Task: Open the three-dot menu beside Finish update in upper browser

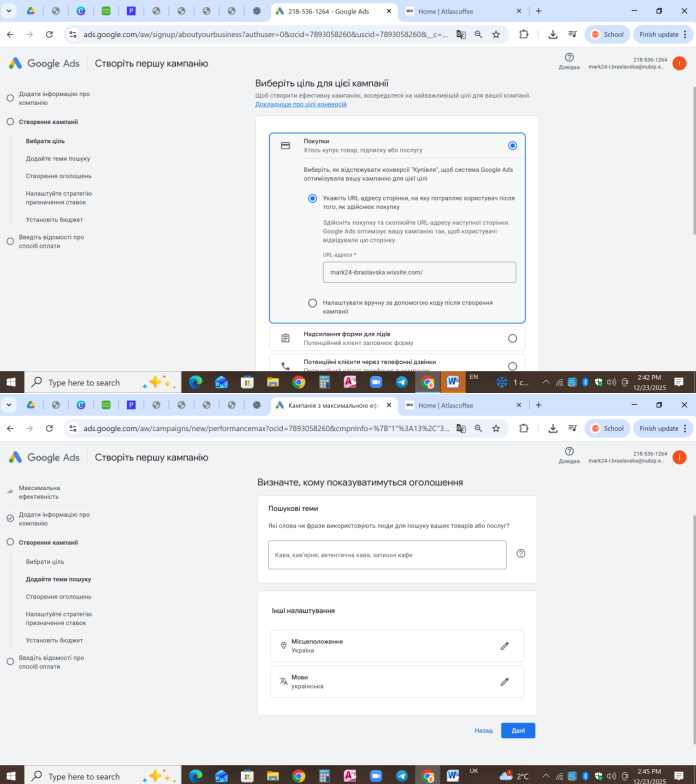Action: [x=684, y=34]
